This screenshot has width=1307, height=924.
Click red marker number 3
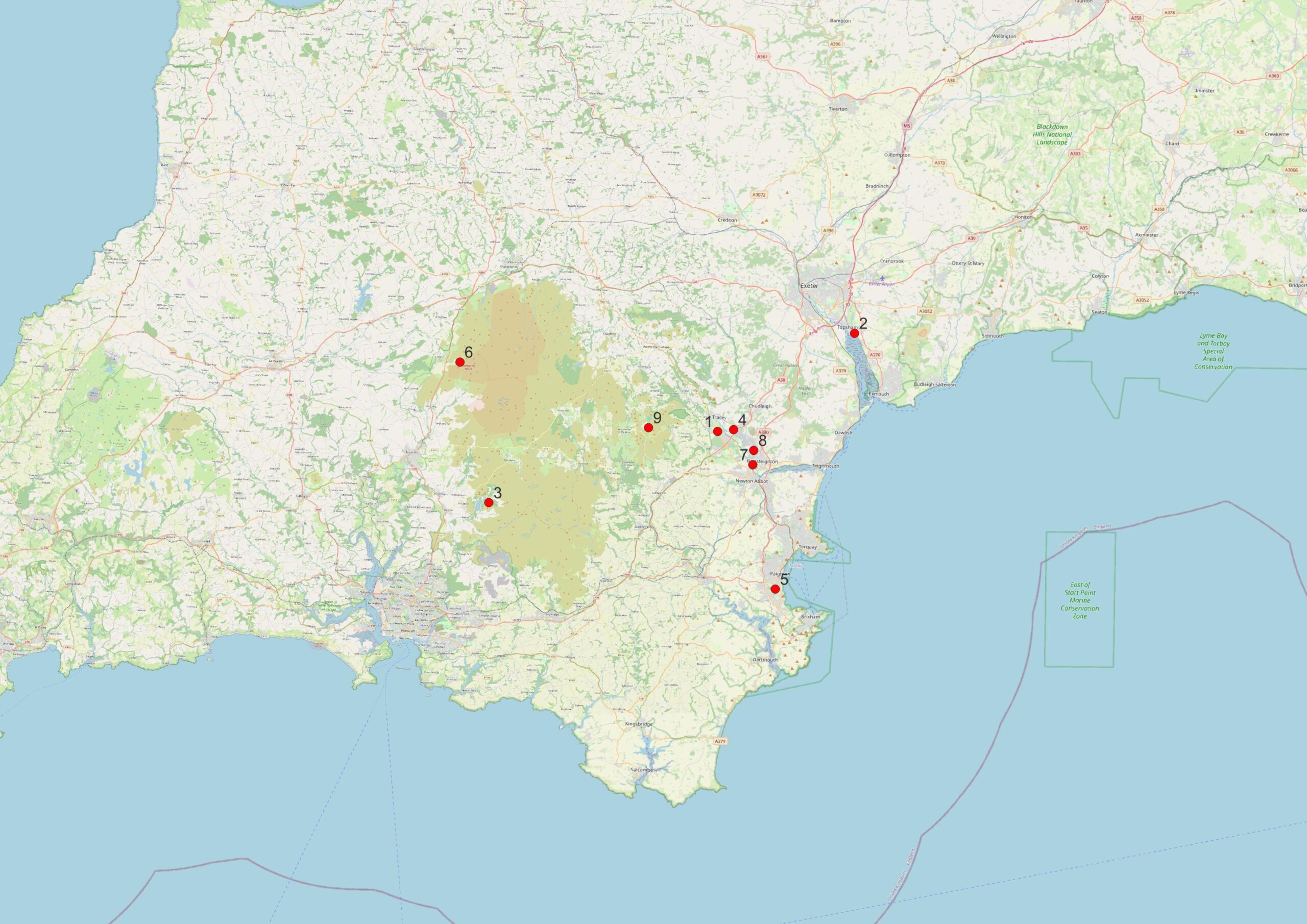click(489, 502)
